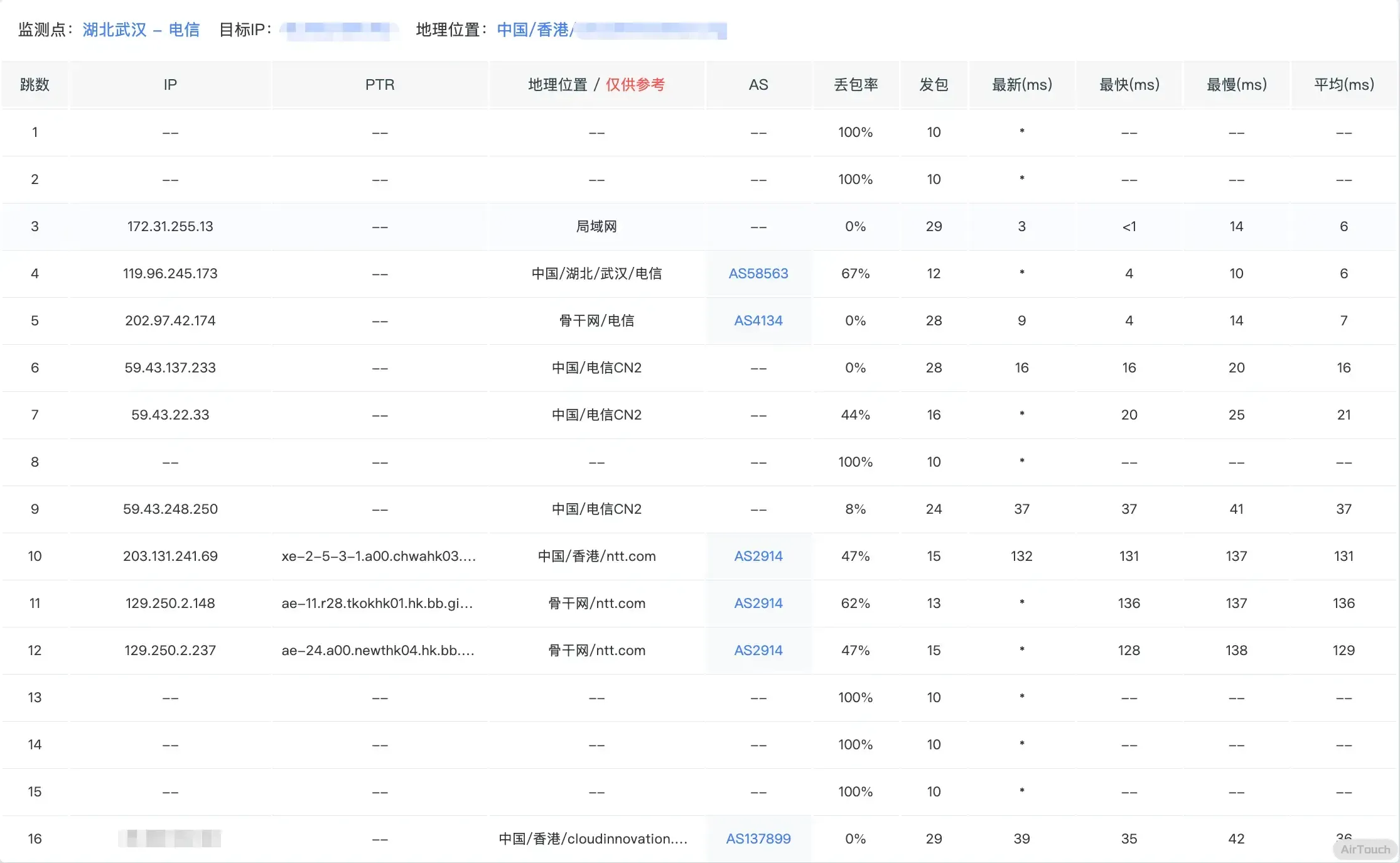Open the AS4134 link
This screenshot has height=863, width=1400.
(x=758, y=320)
